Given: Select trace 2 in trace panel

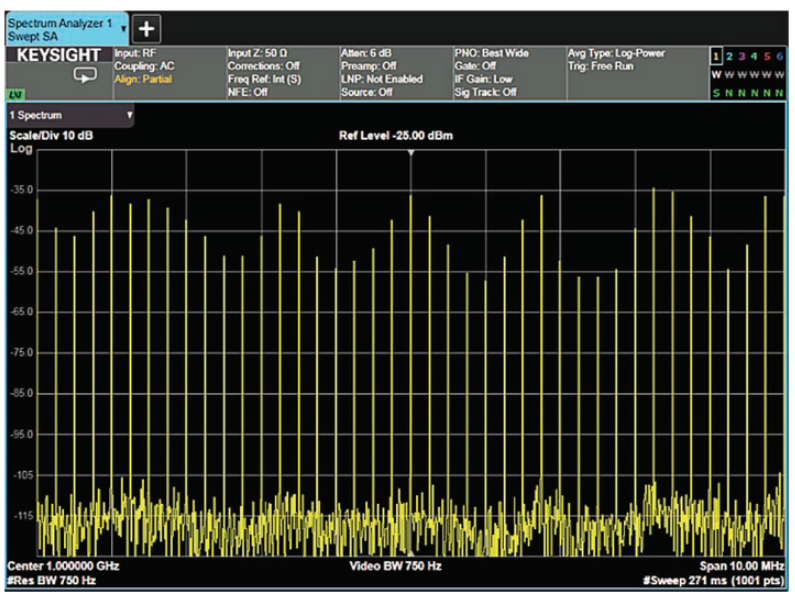Looking at the screenshot, I should (x=729, y=57).
